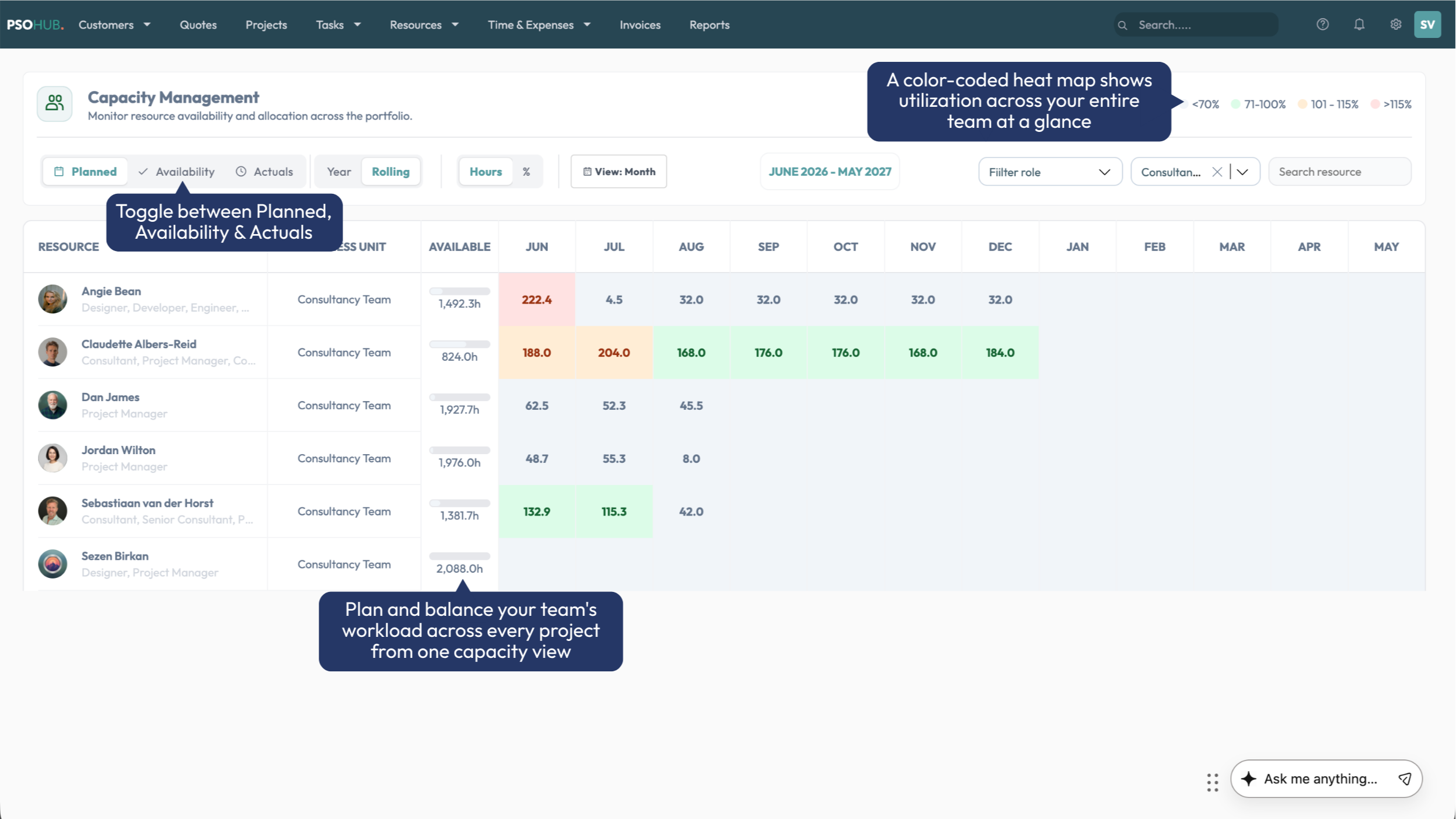This screenshot has width=1456, height=819.
Task: Click the Search resource field
Action: pyautogui.click(x=1339, y=172)
